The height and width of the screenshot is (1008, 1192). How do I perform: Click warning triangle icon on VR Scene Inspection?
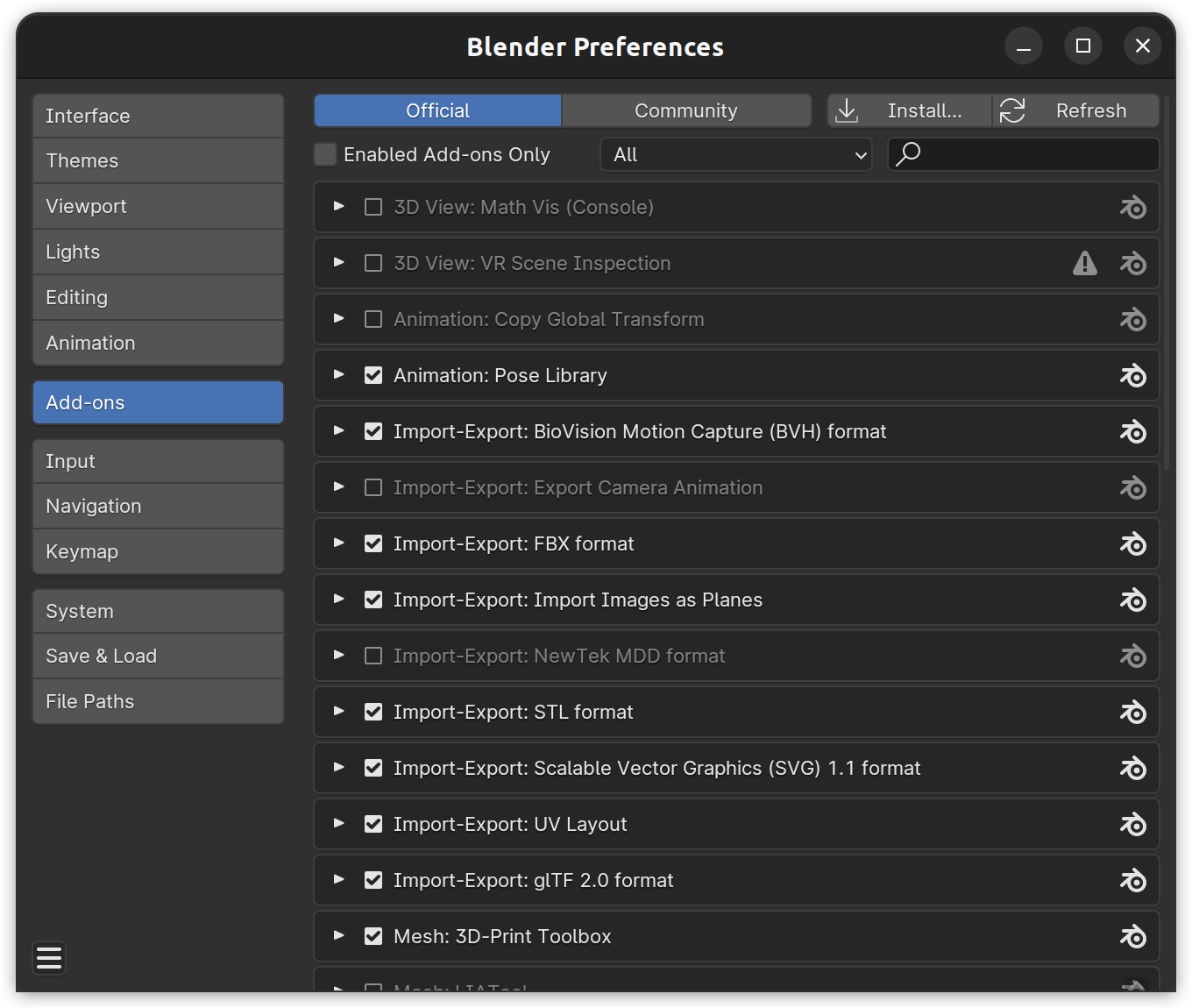1085,263
